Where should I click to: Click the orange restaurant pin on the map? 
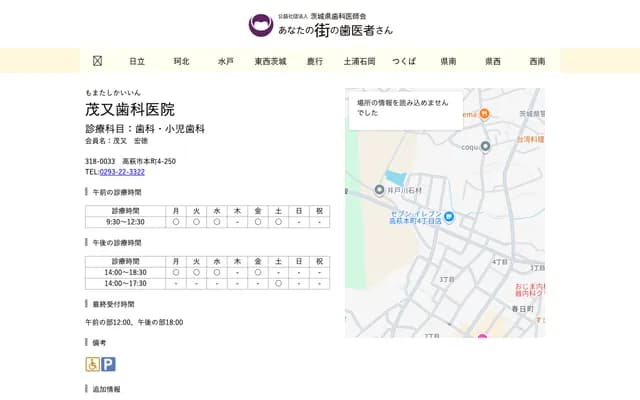483,114
